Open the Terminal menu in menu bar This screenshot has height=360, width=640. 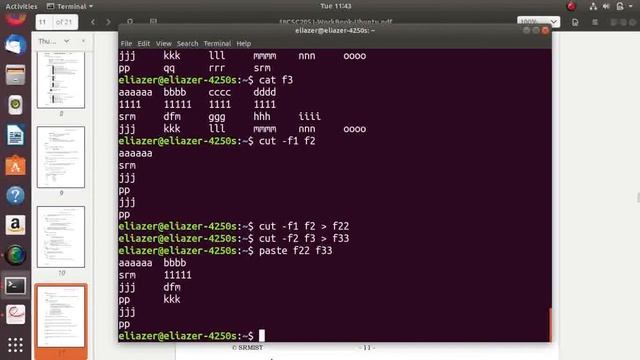(217, 44)
